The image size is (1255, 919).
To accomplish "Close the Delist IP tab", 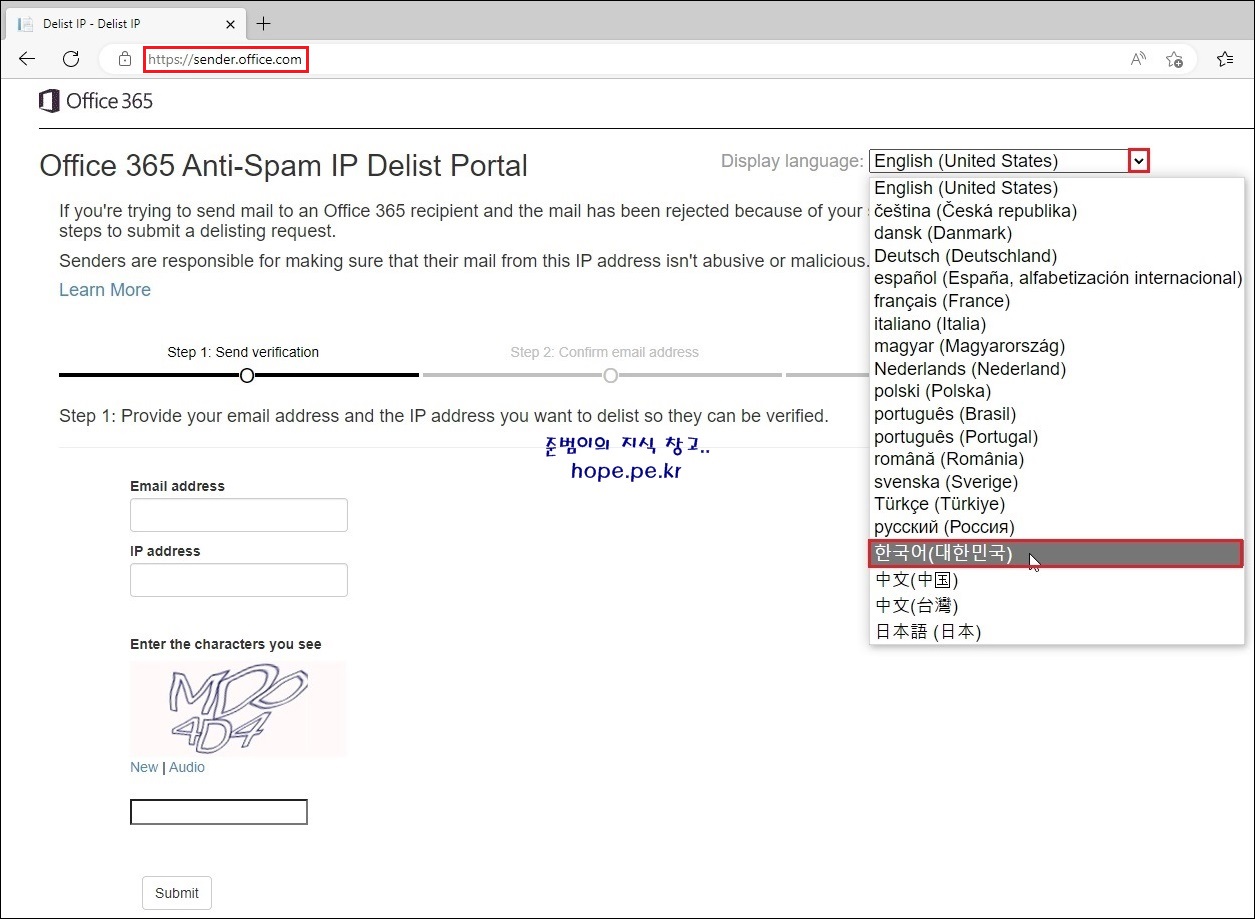I will [229, 23].
